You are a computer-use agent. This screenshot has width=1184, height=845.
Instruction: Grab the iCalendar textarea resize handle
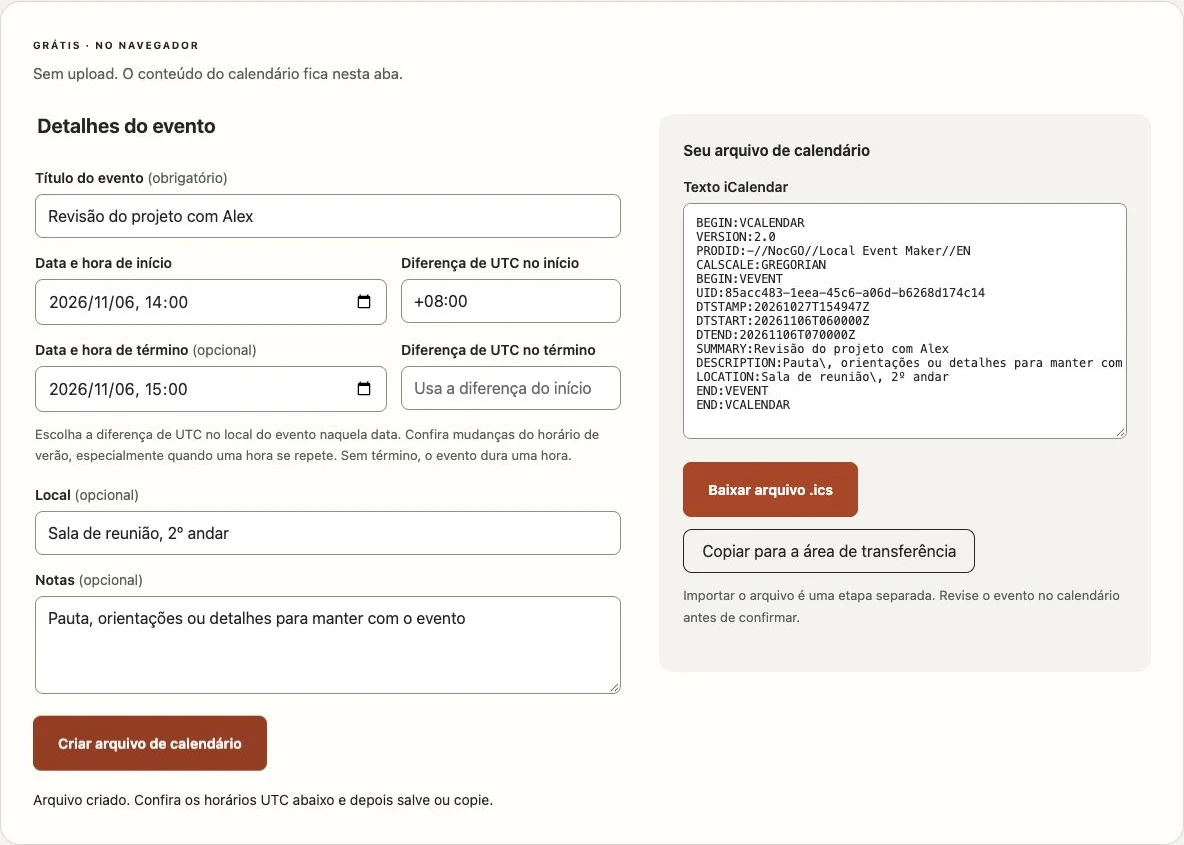[x=1121, y=433]
